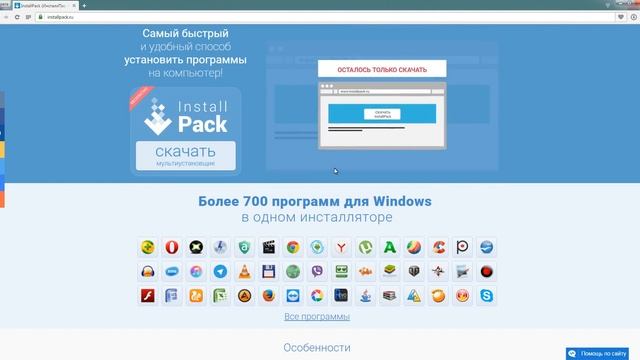Click the Особенности section heading
The height and width of the screenshot is (360, 640).
[x=317, y=348]
